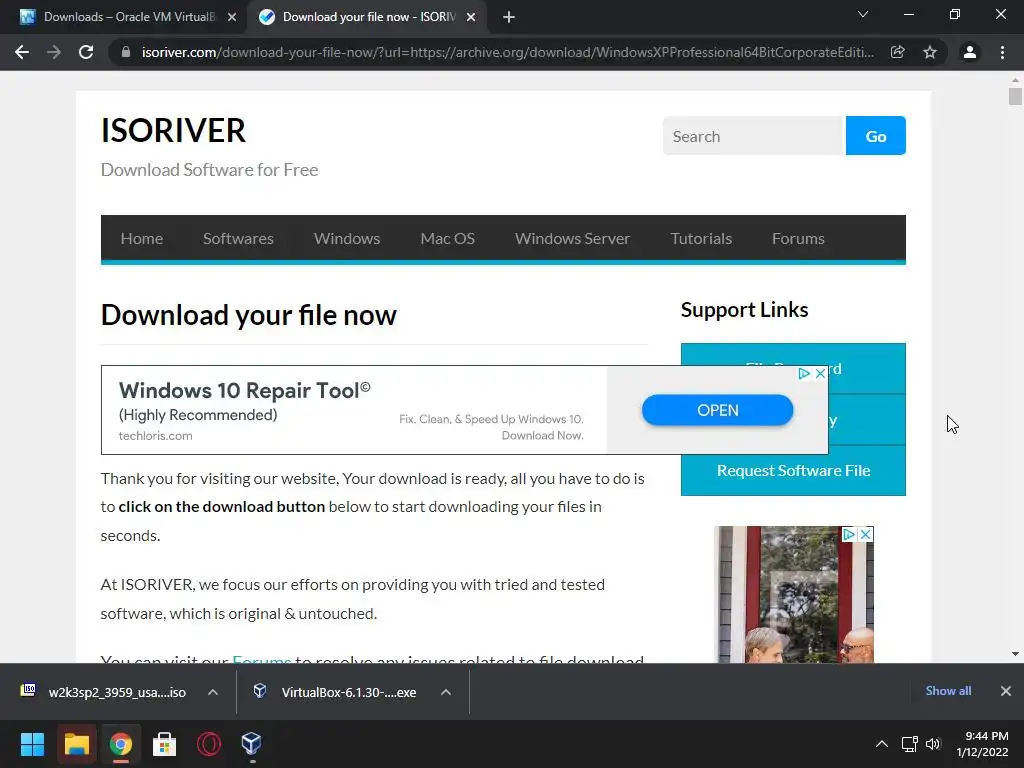The width and height of the screenshot is (1024, 768).
Task: Click the AdChoices icon on the sidebar image ad
Action: tap(849, 534)
